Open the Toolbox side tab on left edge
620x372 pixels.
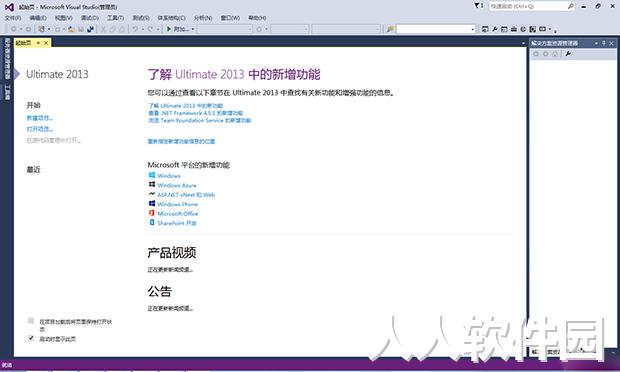pyautogui.click(x=7, y=92)
